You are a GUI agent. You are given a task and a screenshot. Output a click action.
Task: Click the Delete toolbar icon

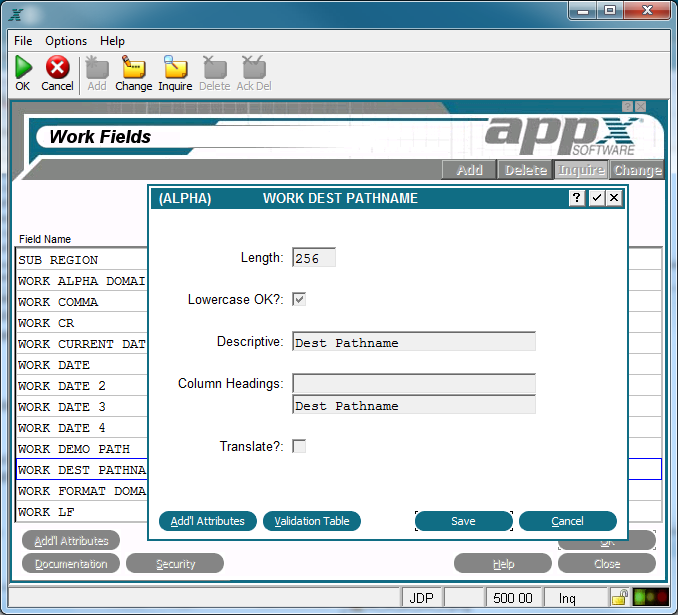coord(214,68)
